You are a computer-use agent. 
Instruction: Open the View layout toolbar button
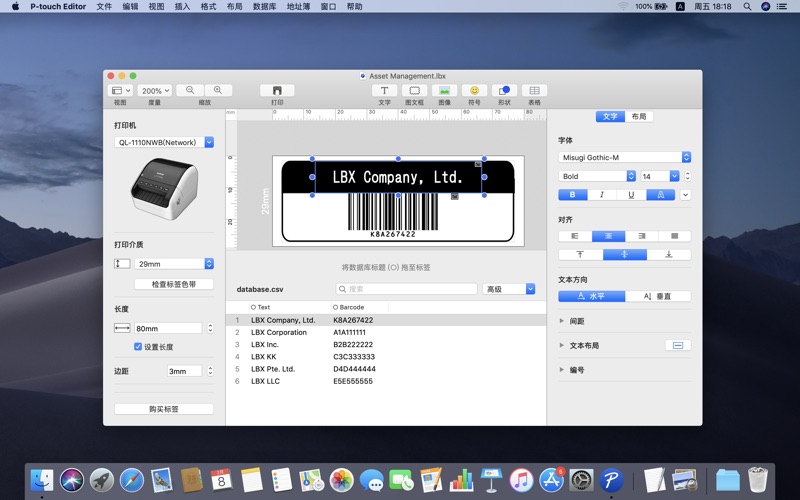point(121,90)
